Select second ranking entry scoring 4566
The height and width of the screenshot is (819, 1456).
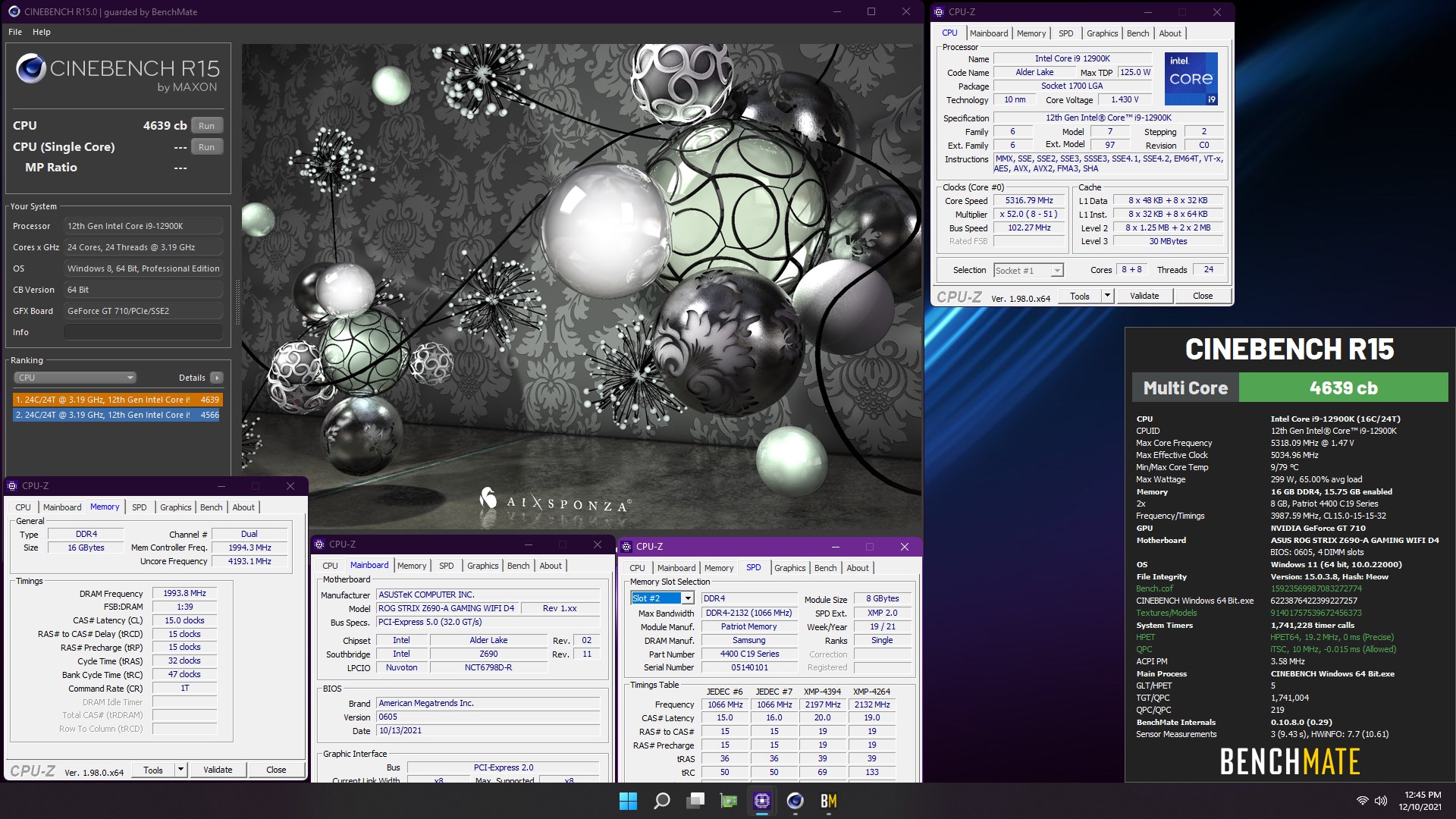point(118,415)
